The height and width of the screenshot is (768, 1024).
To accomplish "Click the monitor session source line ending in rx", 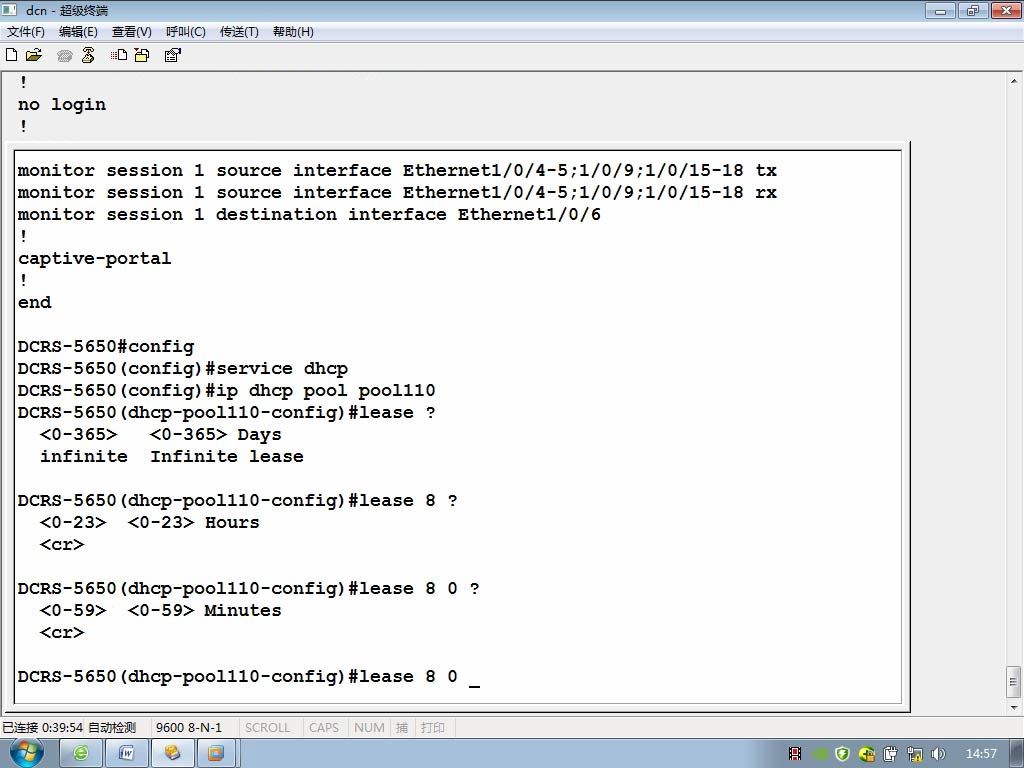I will pos(397,193).
